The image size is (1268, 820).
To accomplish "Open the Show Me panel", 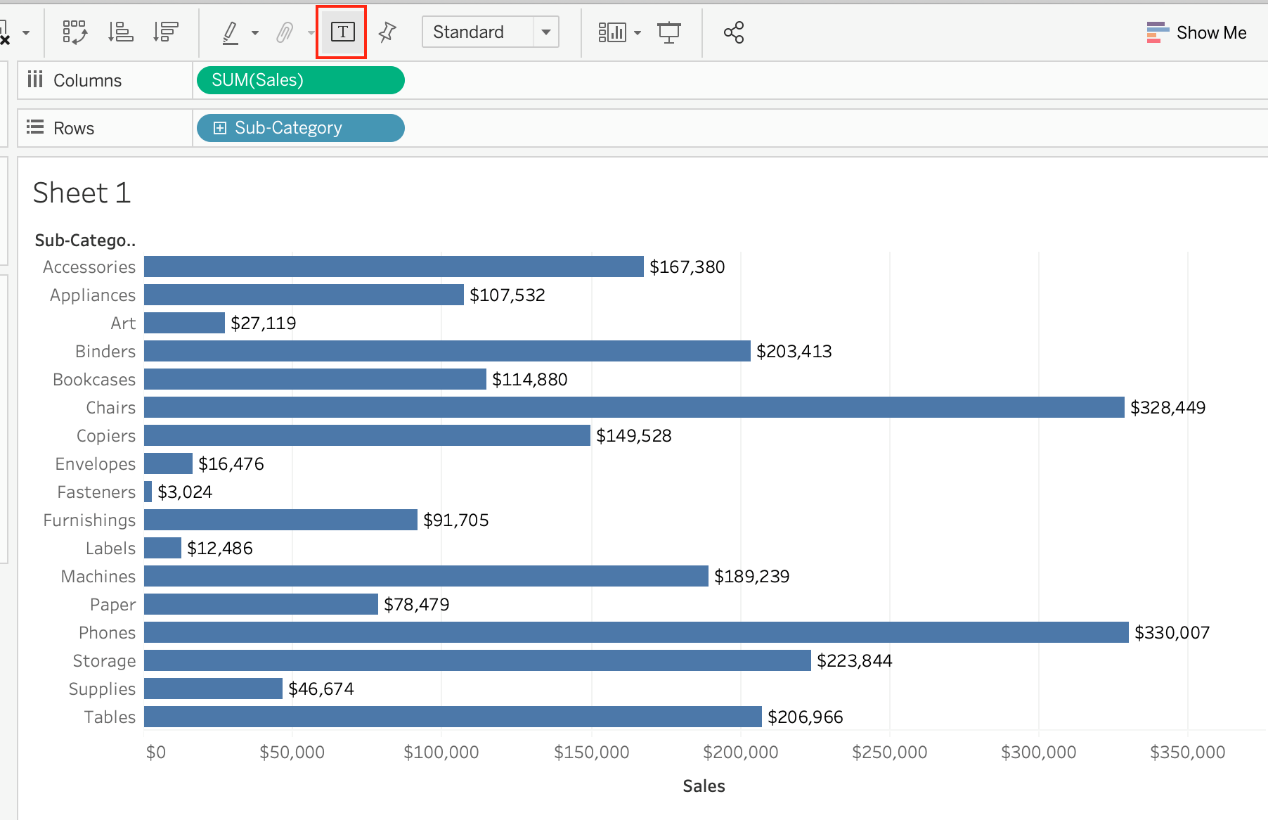I will [x=1196, y=32].
